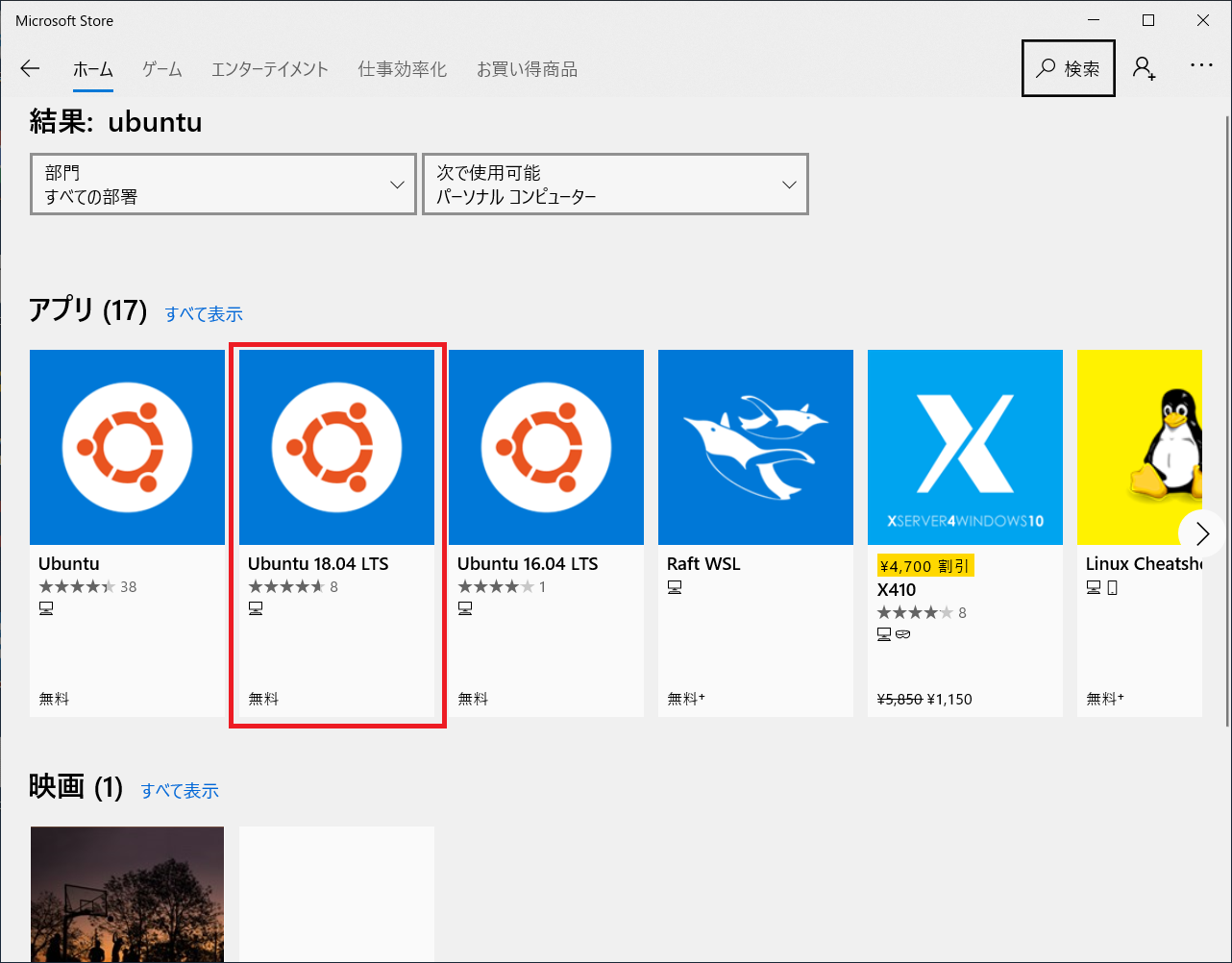The width and height of the screenshot is (1232, 963).
Task: Click the X410 title text
Action: point(897,589)
